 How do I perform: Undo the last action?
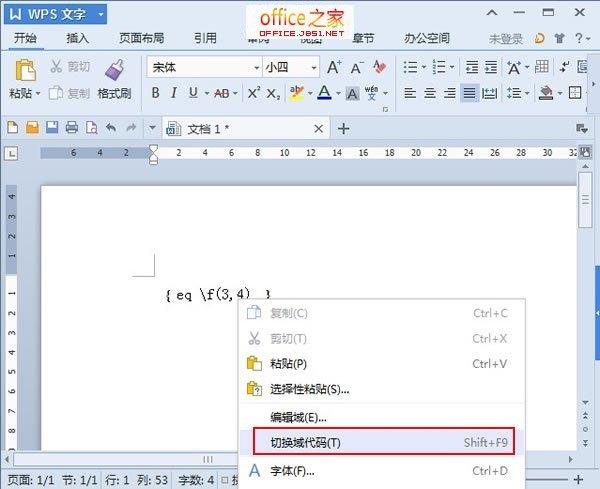(111, 127)
